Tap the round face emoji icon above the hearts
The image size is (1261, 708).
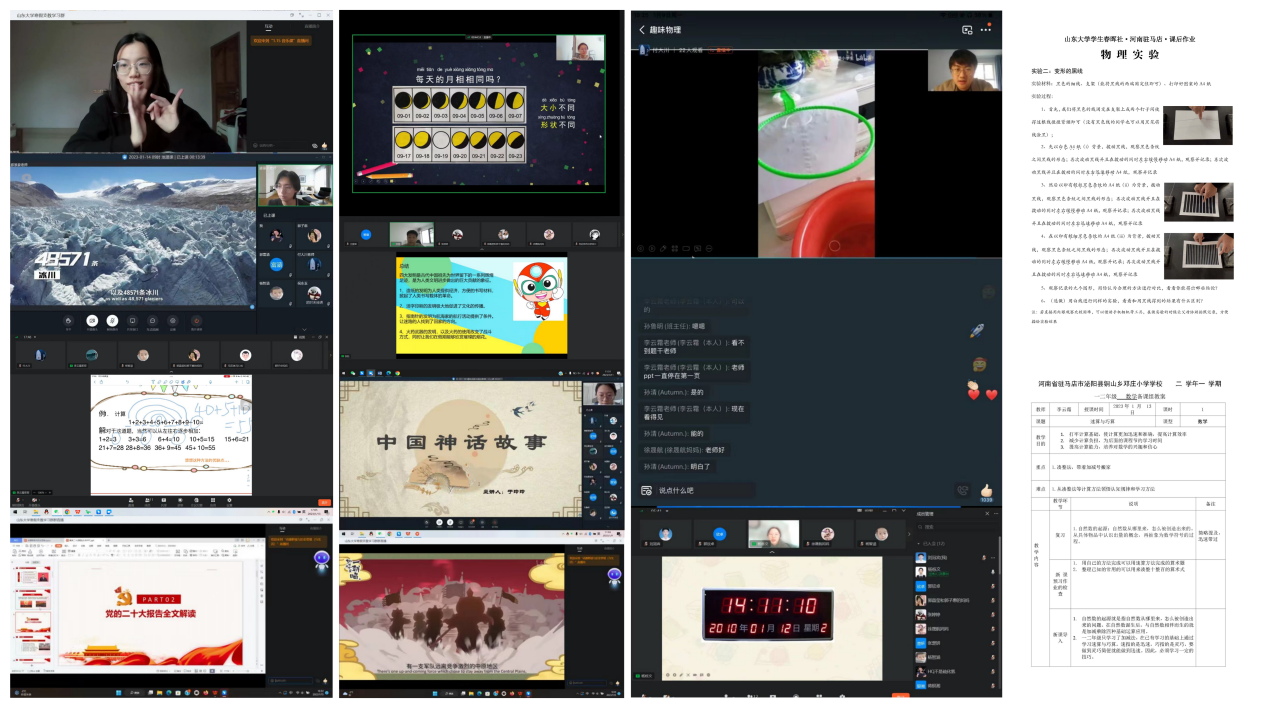(980, 365)
